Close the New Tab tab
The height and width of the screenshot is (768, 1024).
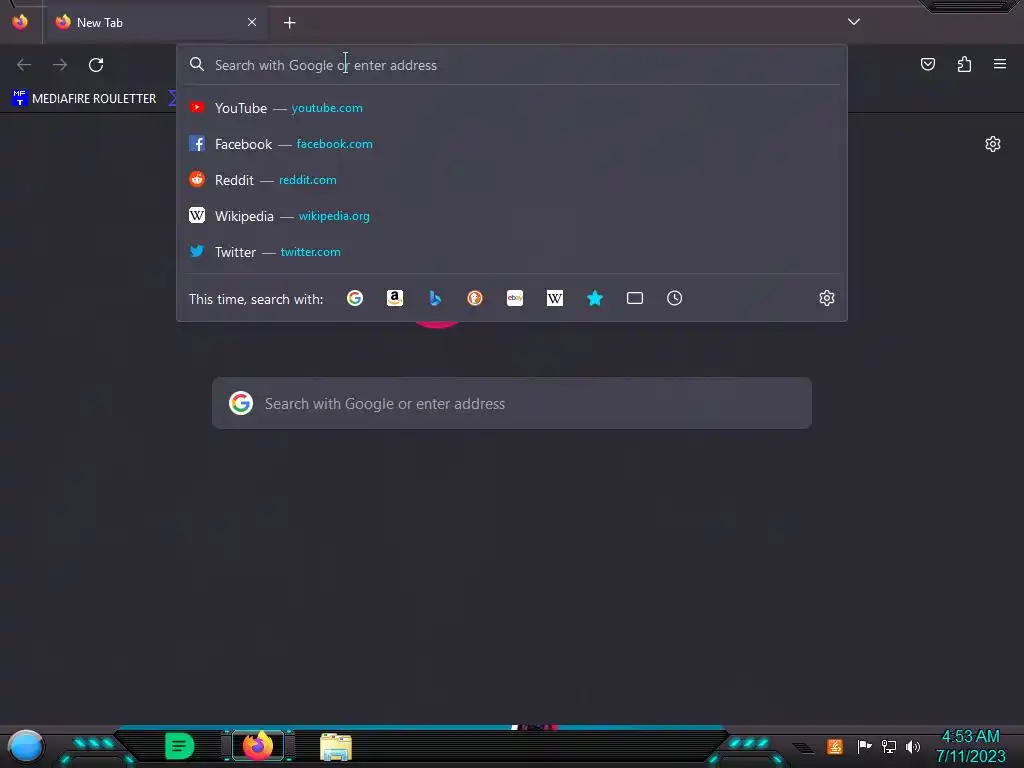pos(252,22)
